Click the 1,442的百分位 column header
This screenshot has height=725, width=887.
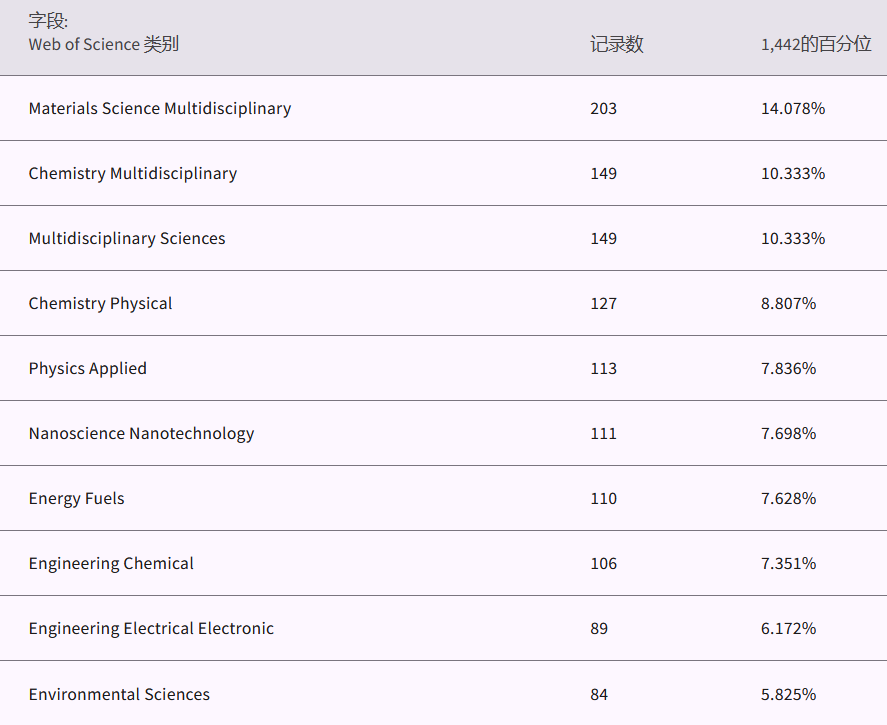[815, 44]
